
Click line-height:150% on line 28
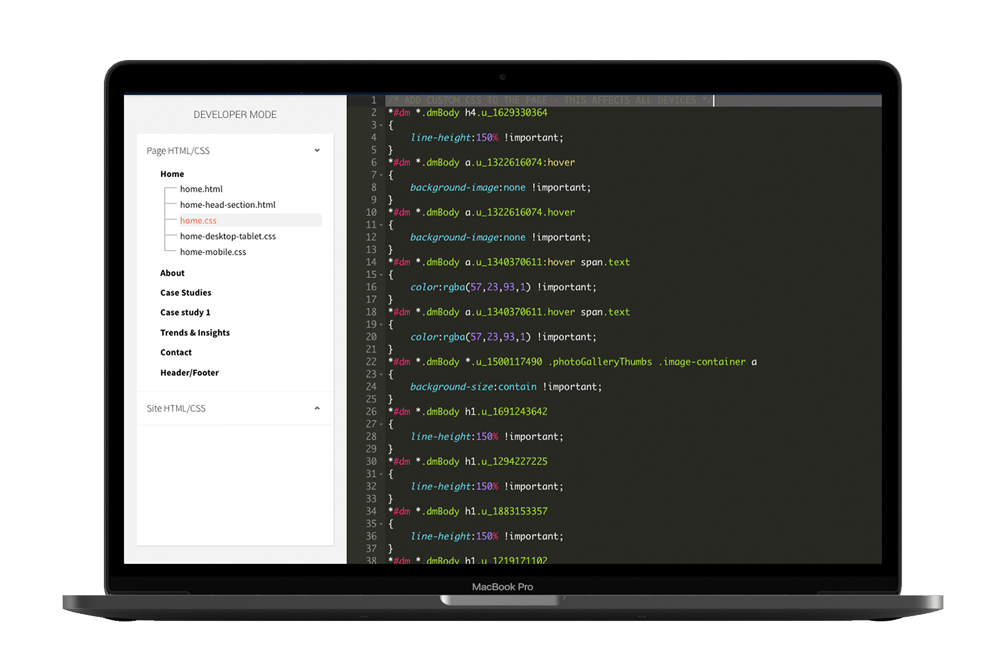[x=454, y=437]
